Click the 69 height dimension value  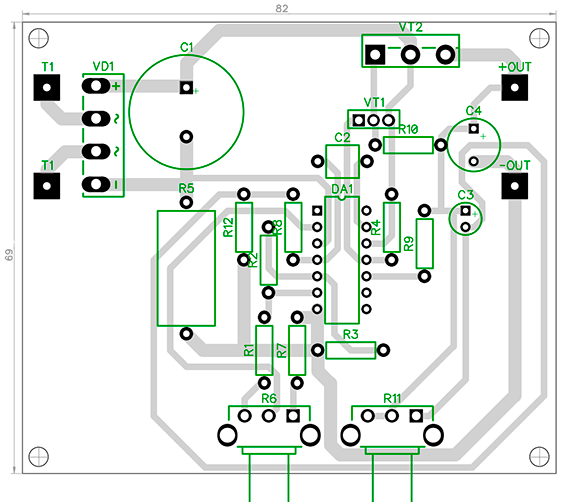(9, 255)
